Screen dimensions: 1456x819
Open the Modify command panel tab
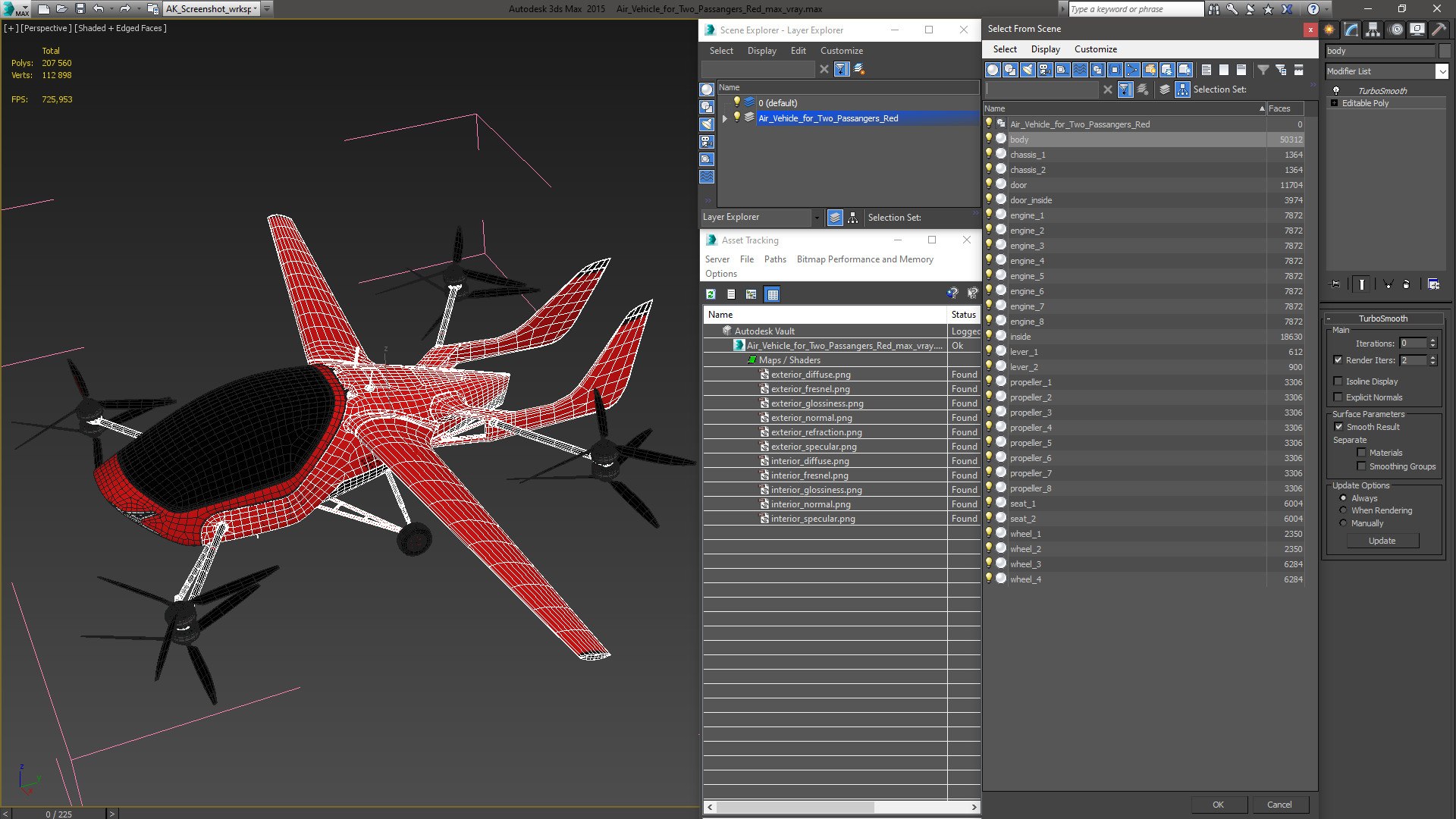(x=1351, y=30)
